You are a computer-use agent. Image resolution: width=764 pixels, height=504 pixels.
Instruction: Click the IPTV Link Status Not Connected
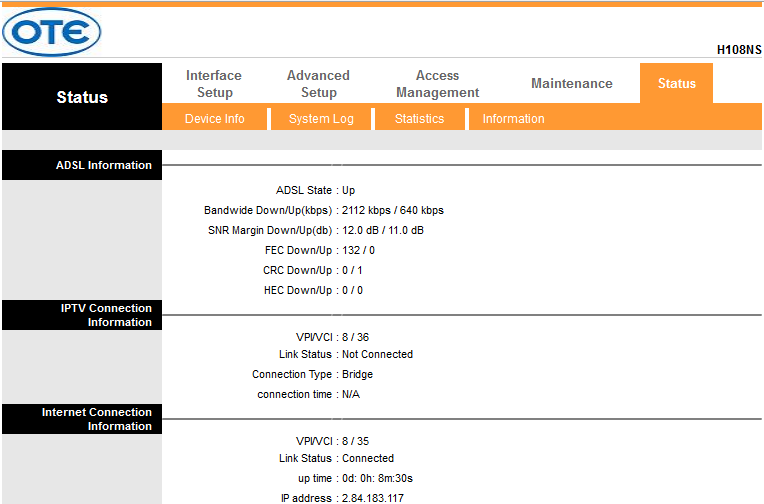[378, 354]
